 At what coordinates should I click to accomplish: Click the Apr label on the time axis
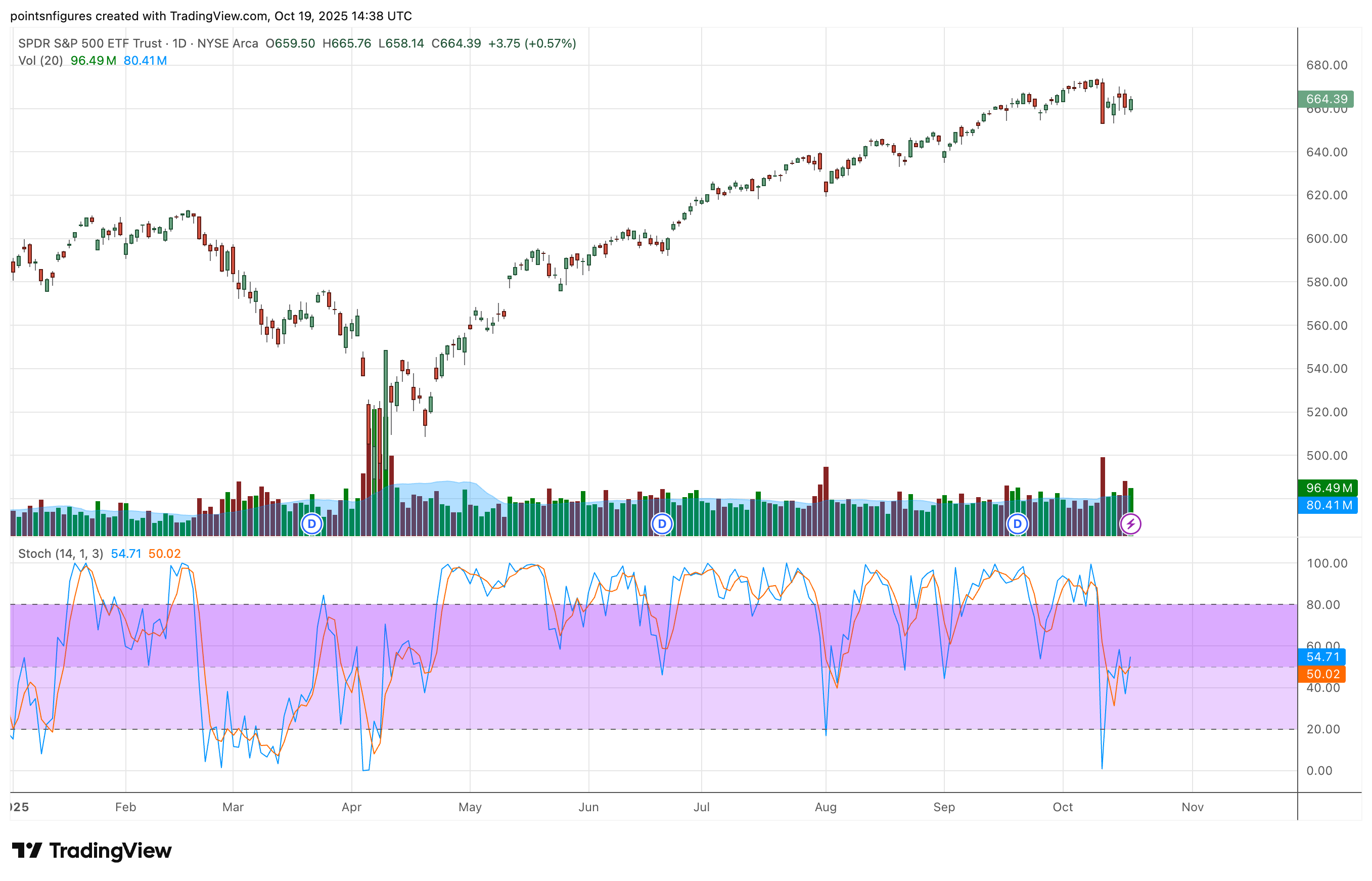[351, 807]
